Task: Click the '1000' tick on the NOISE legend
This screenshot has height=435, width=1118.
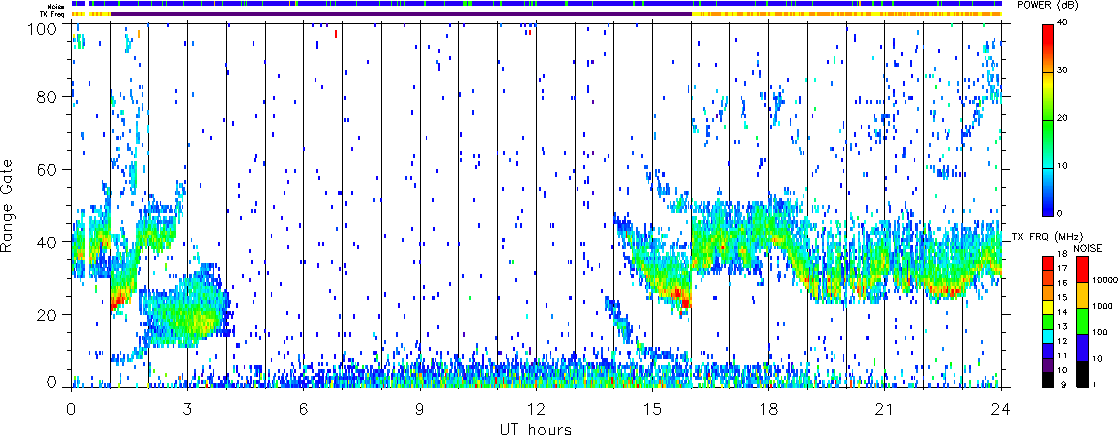Action: (1102, 308)
